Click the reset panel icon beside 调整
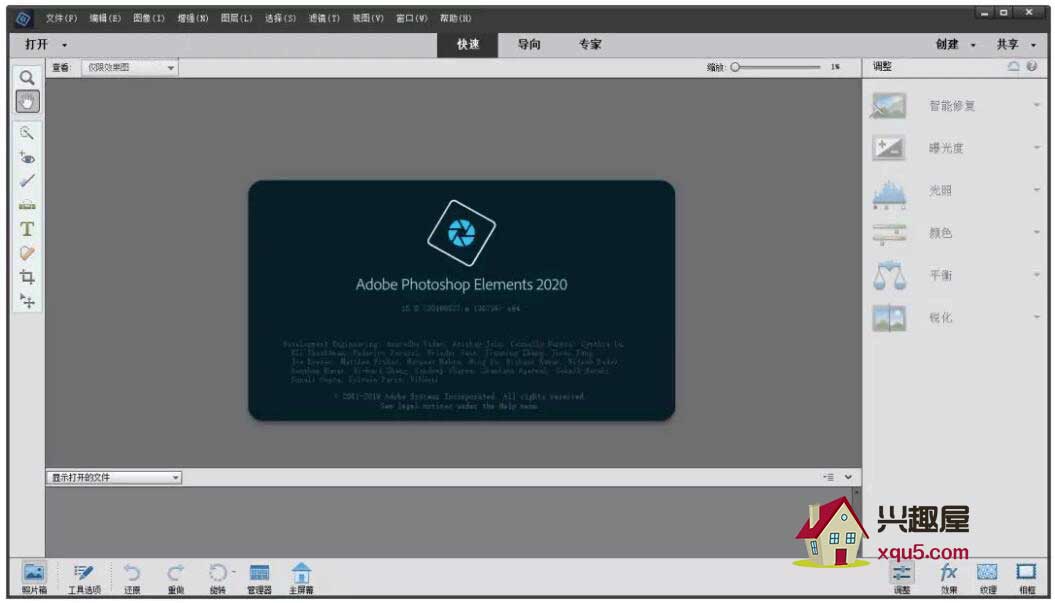 tap(1013, 66)
